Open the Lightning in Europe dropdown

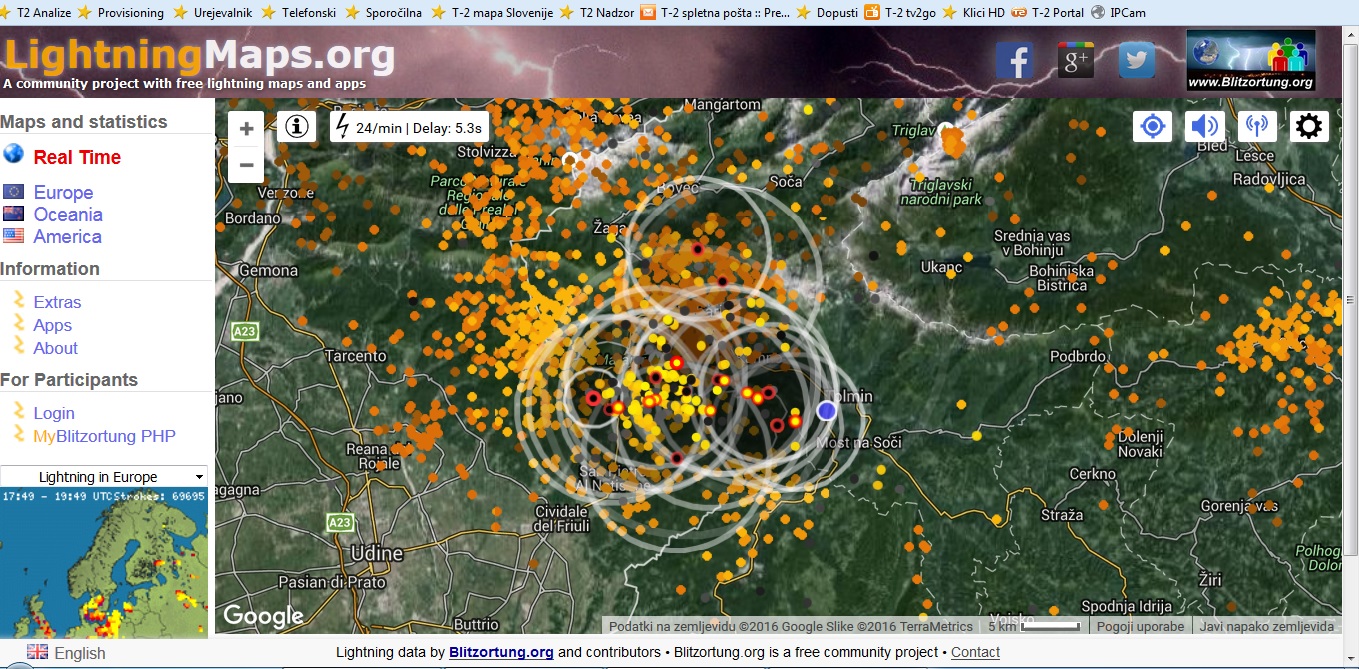click(104, 477)
